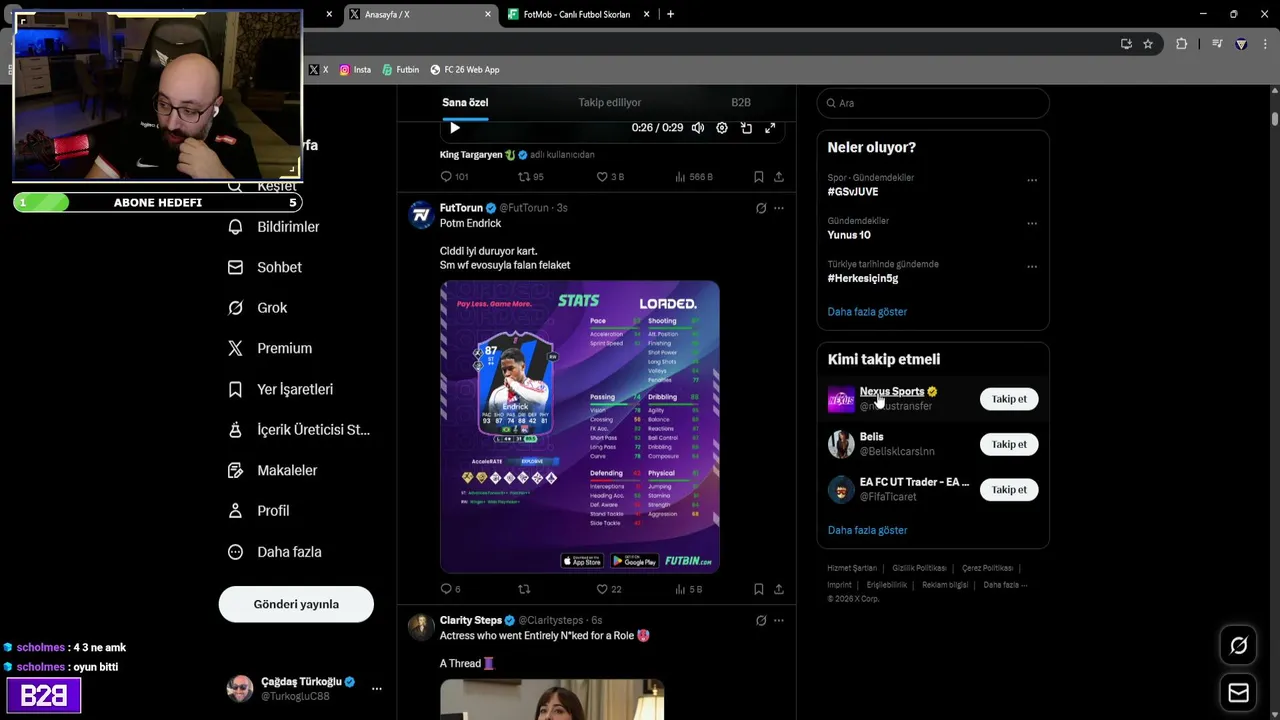The width and height of the screenshot is (1280, 720).
Task: Open options for Yunus 10 trend
Action: [x=1032, y=223]
